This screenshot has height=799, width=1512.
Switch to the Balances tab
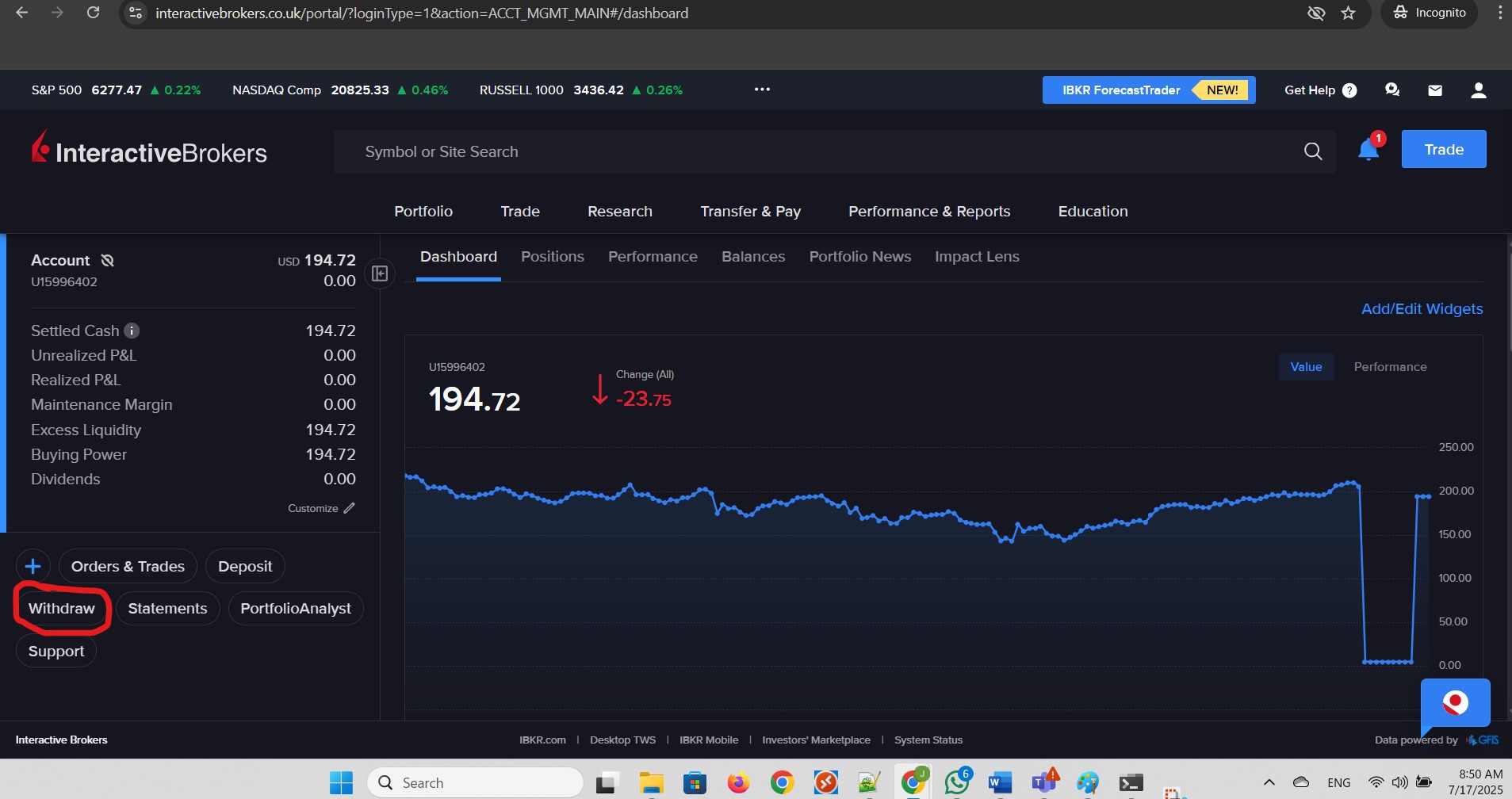[753, 257]
